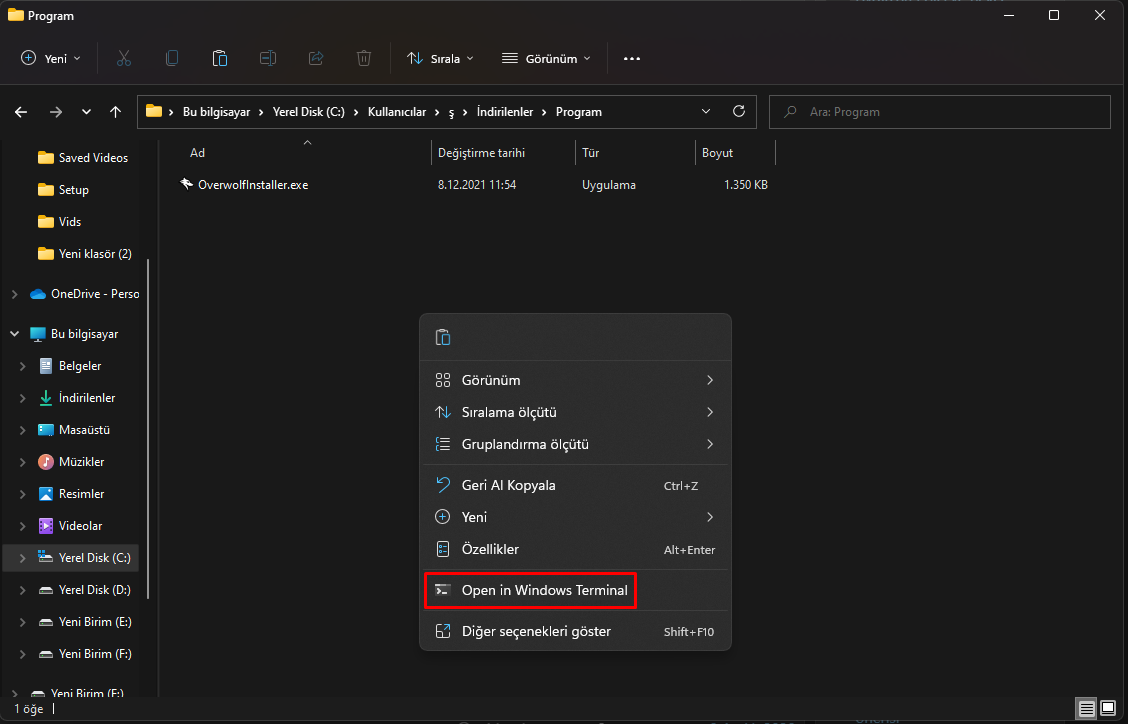Open recent locations chevron next to forward arrow
1128x724 pixels.
(86, 112)
